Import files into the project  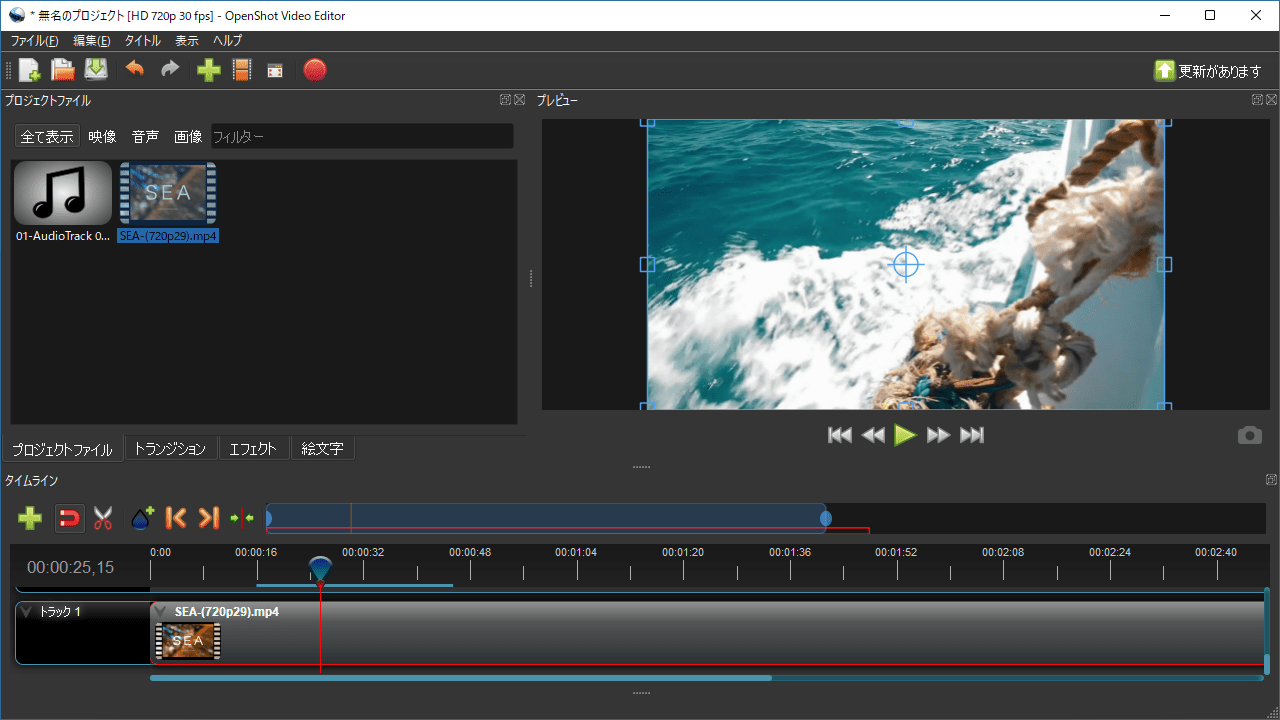coord(208,69)
